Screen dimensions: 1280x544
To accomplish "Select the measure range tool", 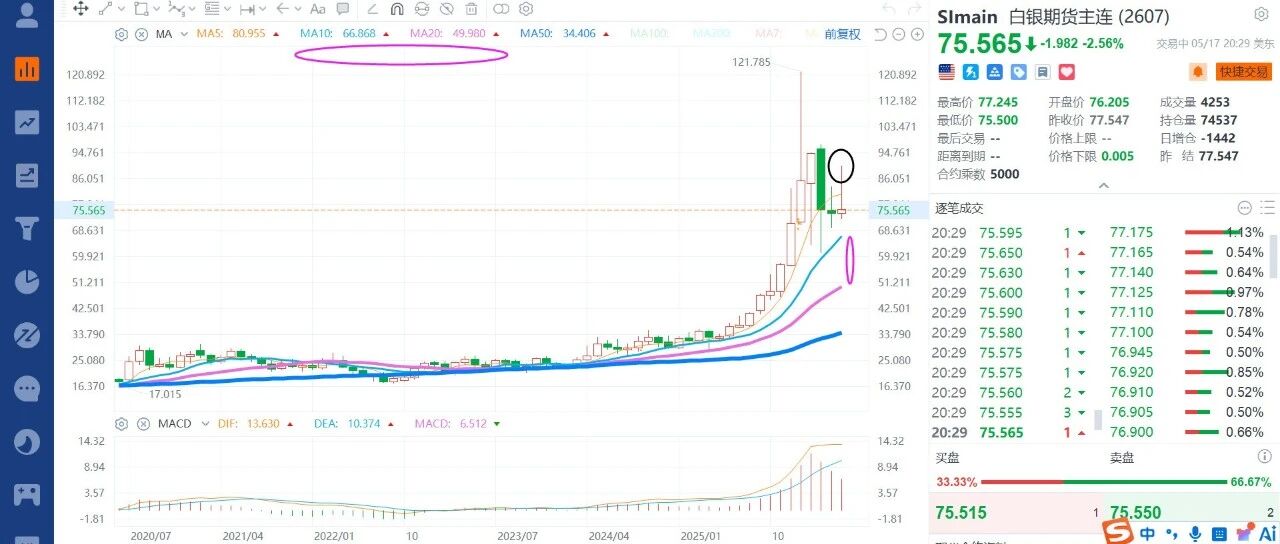I will (247, 9).
